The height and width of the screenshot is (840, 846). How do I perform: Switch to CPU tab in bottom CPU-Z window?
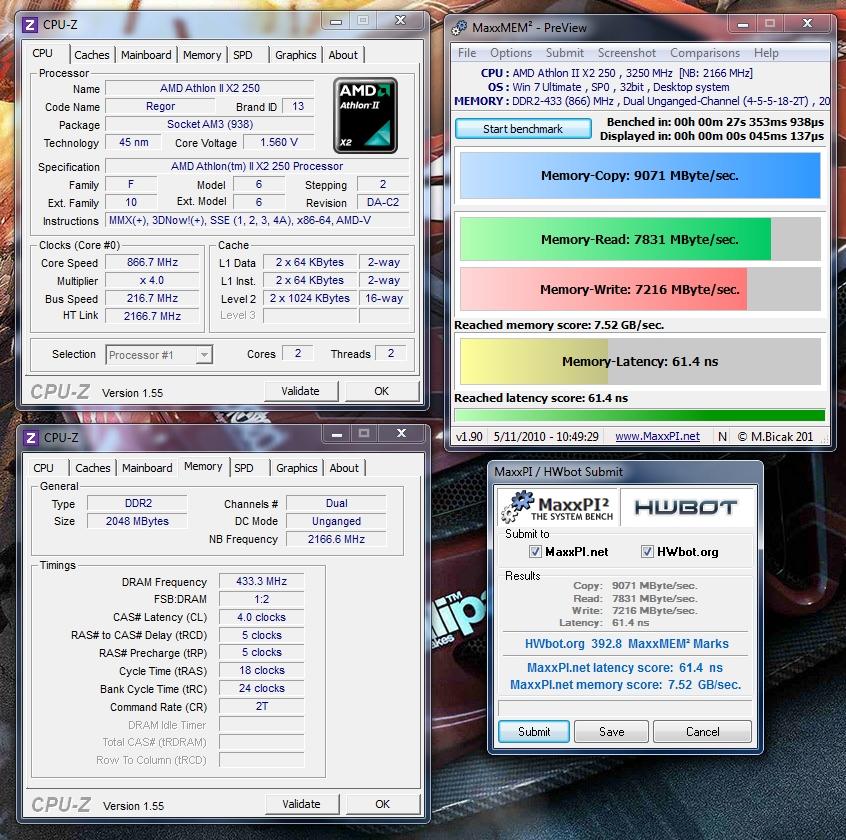[x=43, y=468]
